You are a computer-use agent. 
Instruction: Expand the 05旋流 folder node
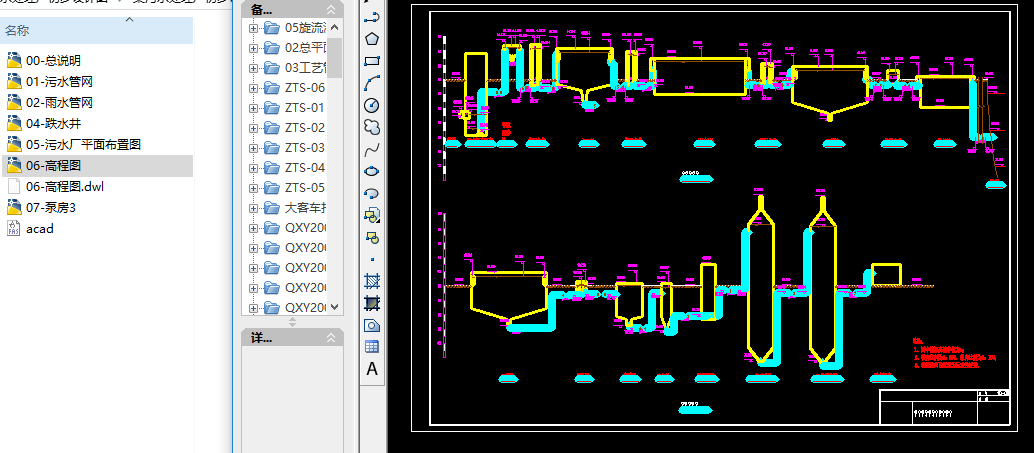(x=253, y=28)
